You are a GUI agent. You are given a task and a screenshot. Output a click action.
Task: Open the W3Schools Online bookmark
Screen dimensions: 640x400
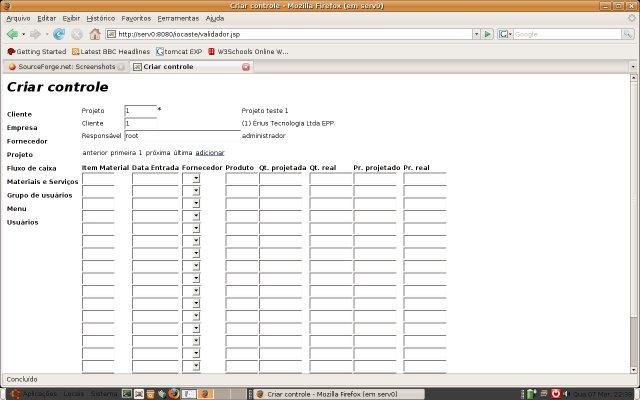(248, 51)
